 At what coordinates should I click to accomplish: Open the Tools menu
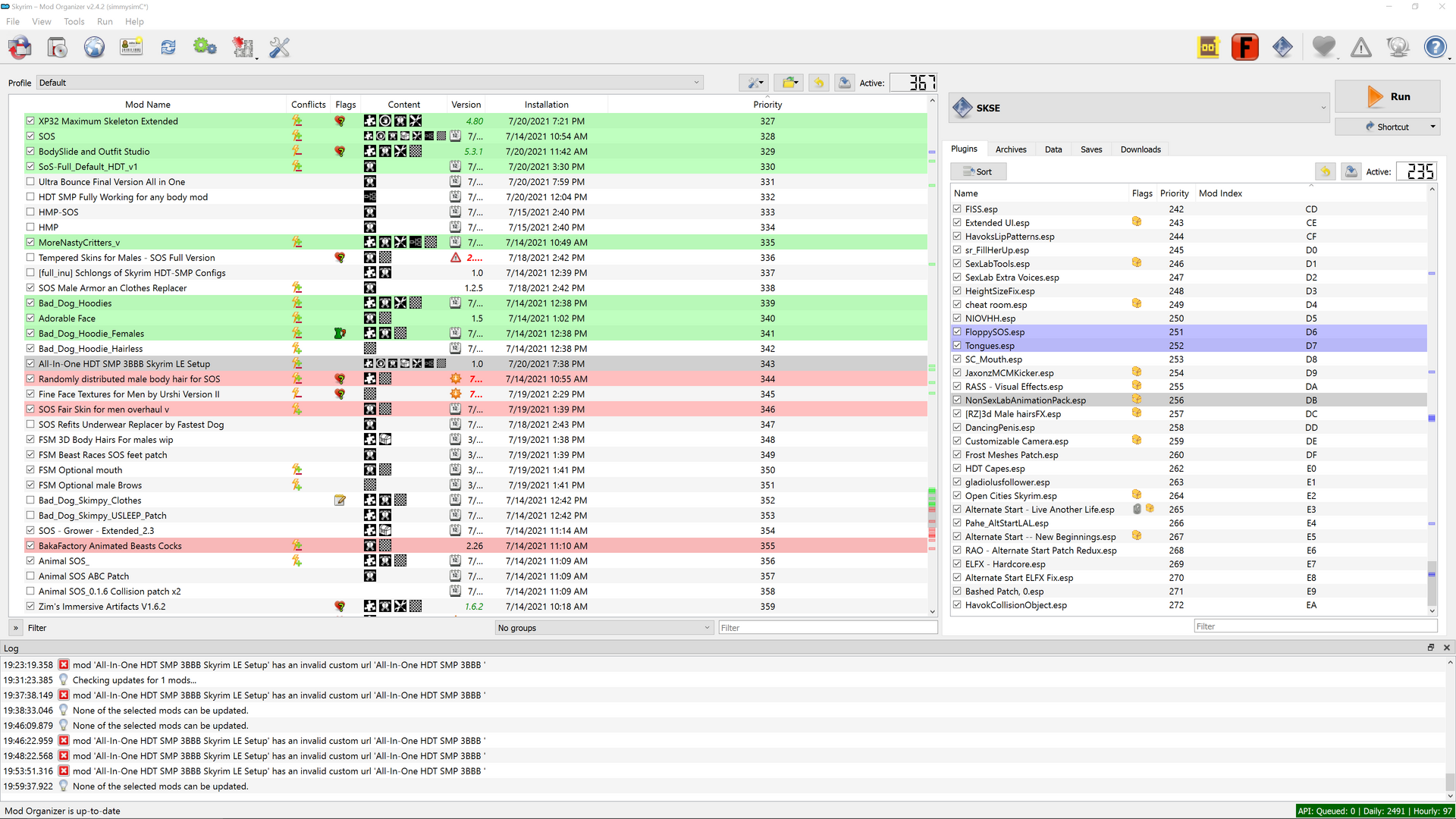[74, 21]
